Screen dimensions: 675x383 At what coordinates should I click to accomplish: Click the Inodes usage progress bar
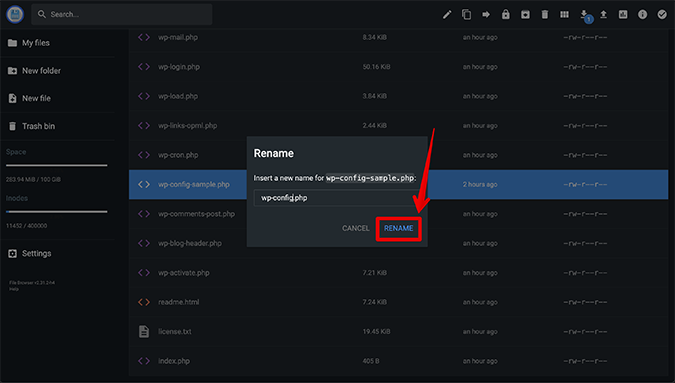[56, 212]
